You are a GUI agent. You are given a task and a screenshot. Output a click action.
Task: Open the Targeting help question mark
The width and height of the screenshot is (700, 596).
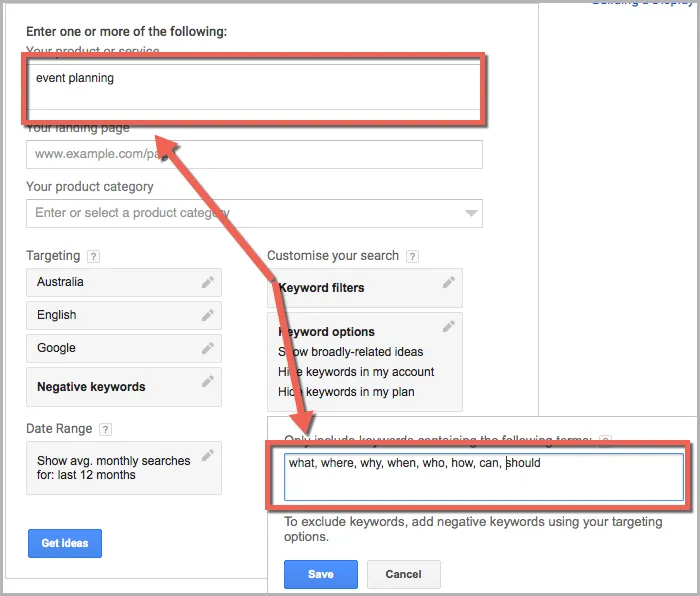[x=93, y=257]
